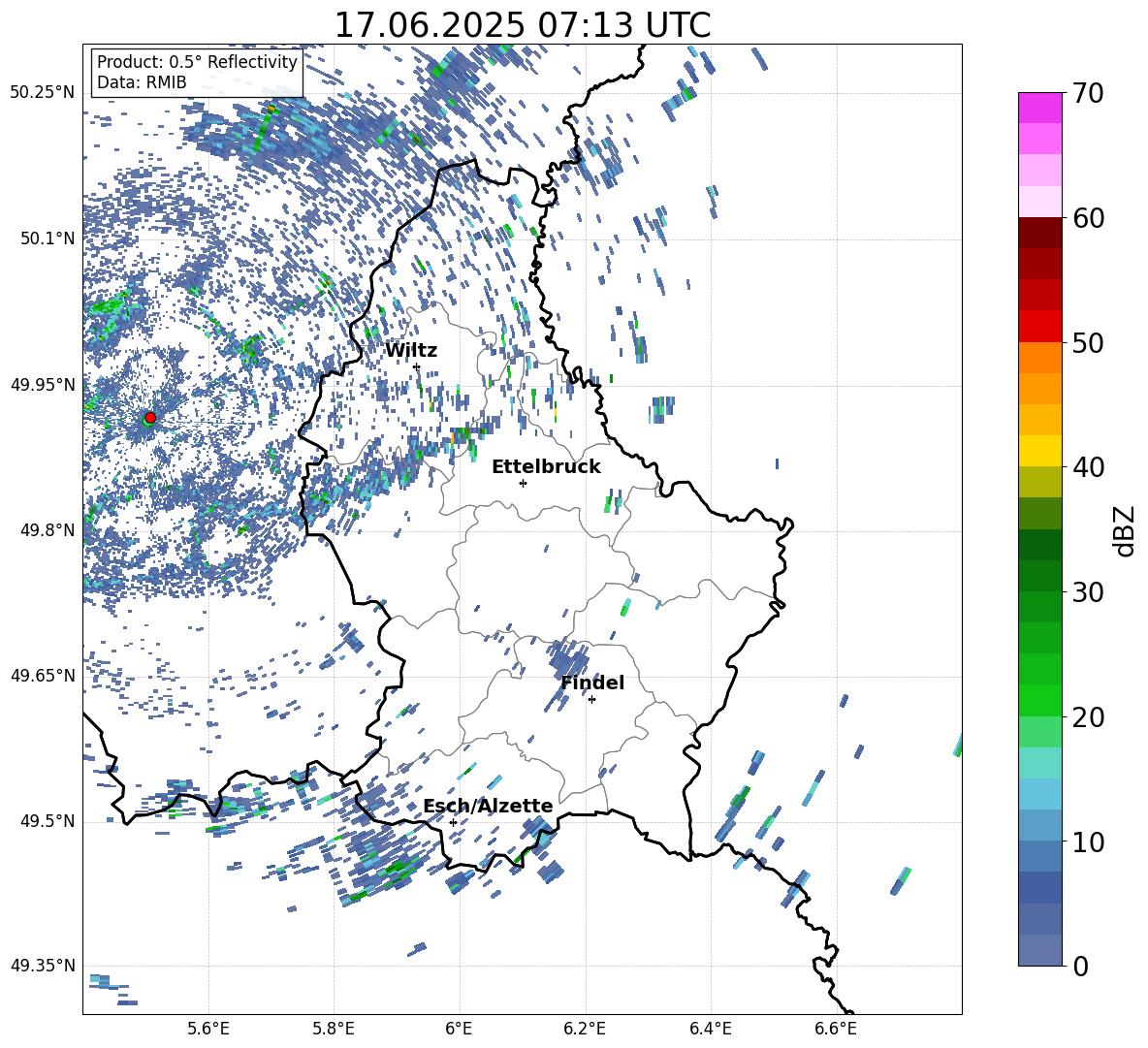Click the 10 colorbar tick label
Screen dimensions: 1148x1048
[1088, 842]
